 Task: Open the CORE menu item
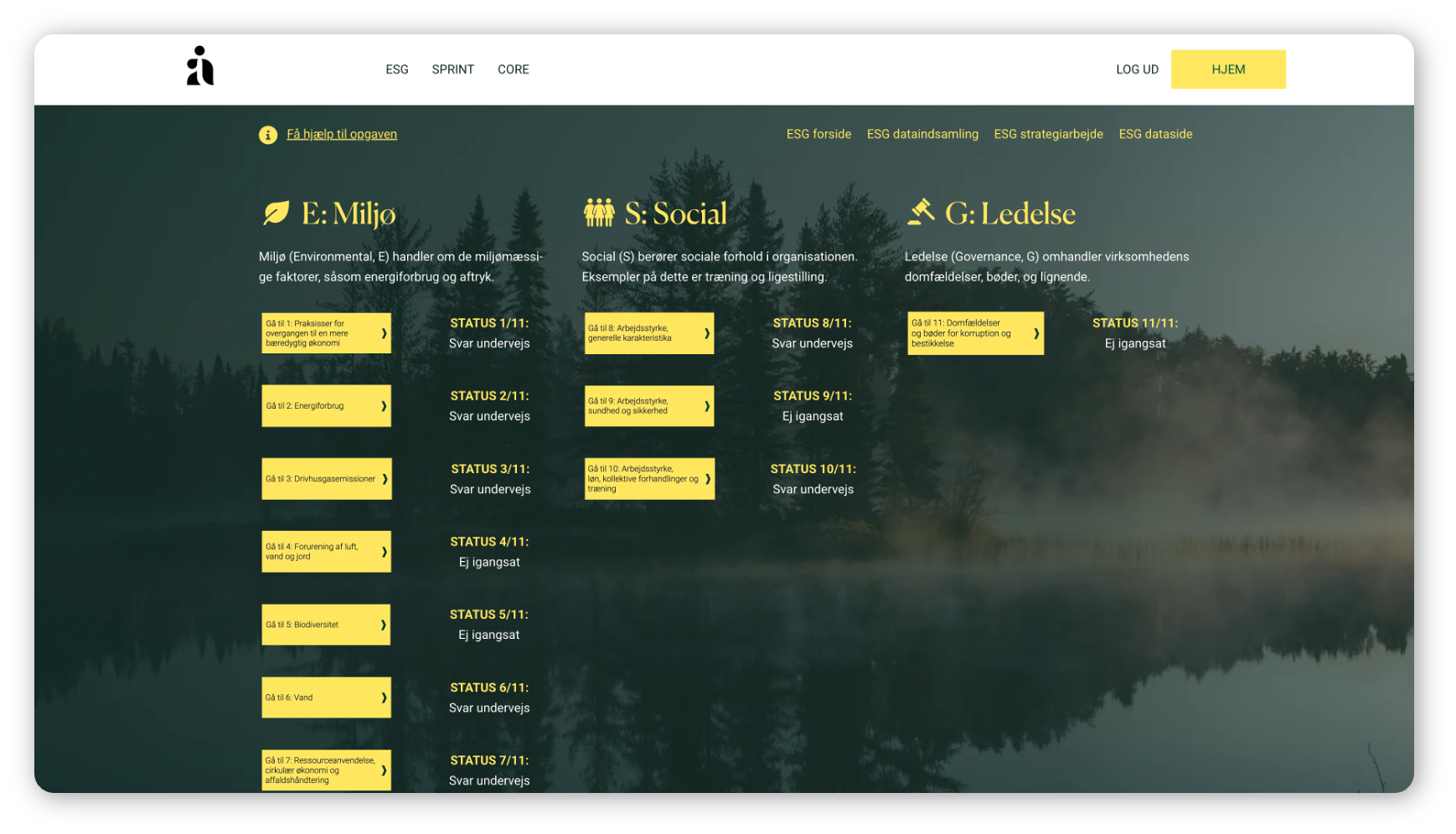[514, 69]
